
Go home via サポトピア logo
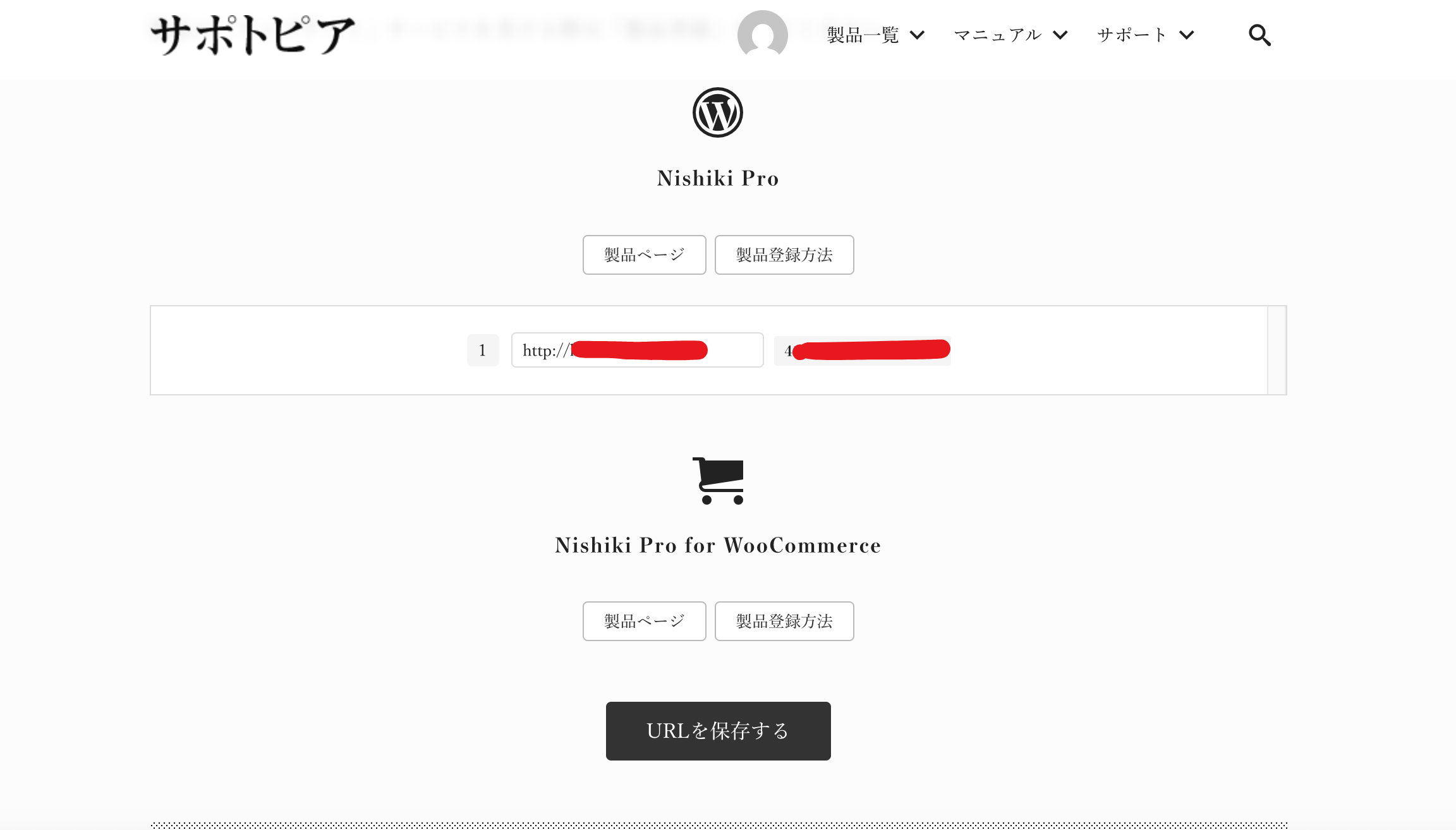[253, 35]
